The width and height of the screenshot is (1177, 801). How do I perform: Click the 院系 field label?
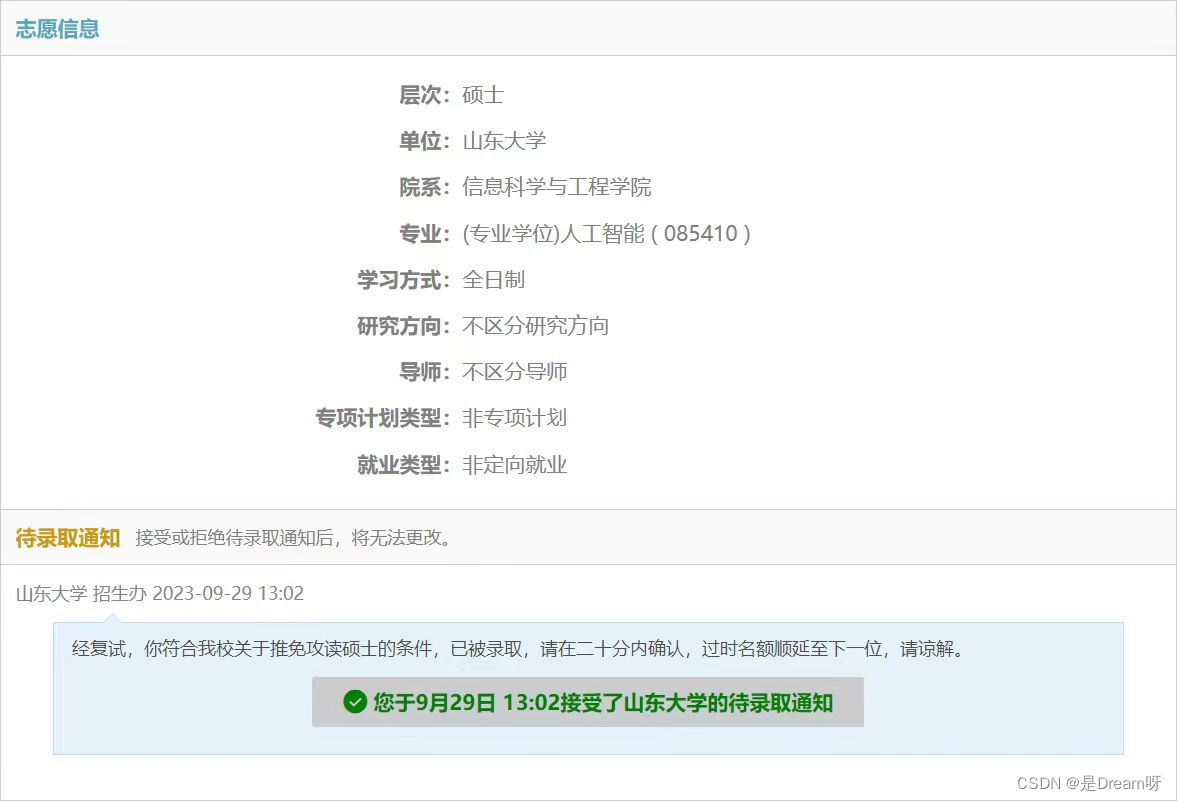(424, 187)
